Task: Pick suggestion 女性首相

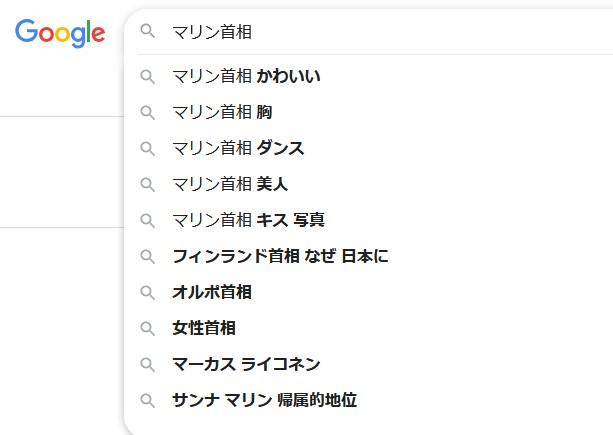Action: 204,328
